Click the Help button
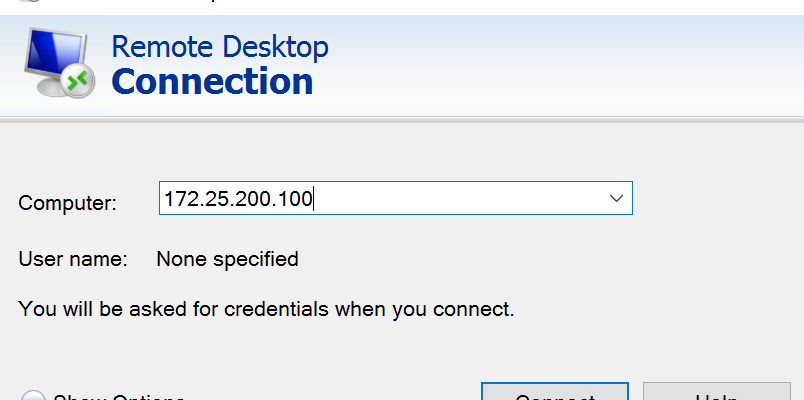Viewport: 804px width, 400px height. coord(716,392)
